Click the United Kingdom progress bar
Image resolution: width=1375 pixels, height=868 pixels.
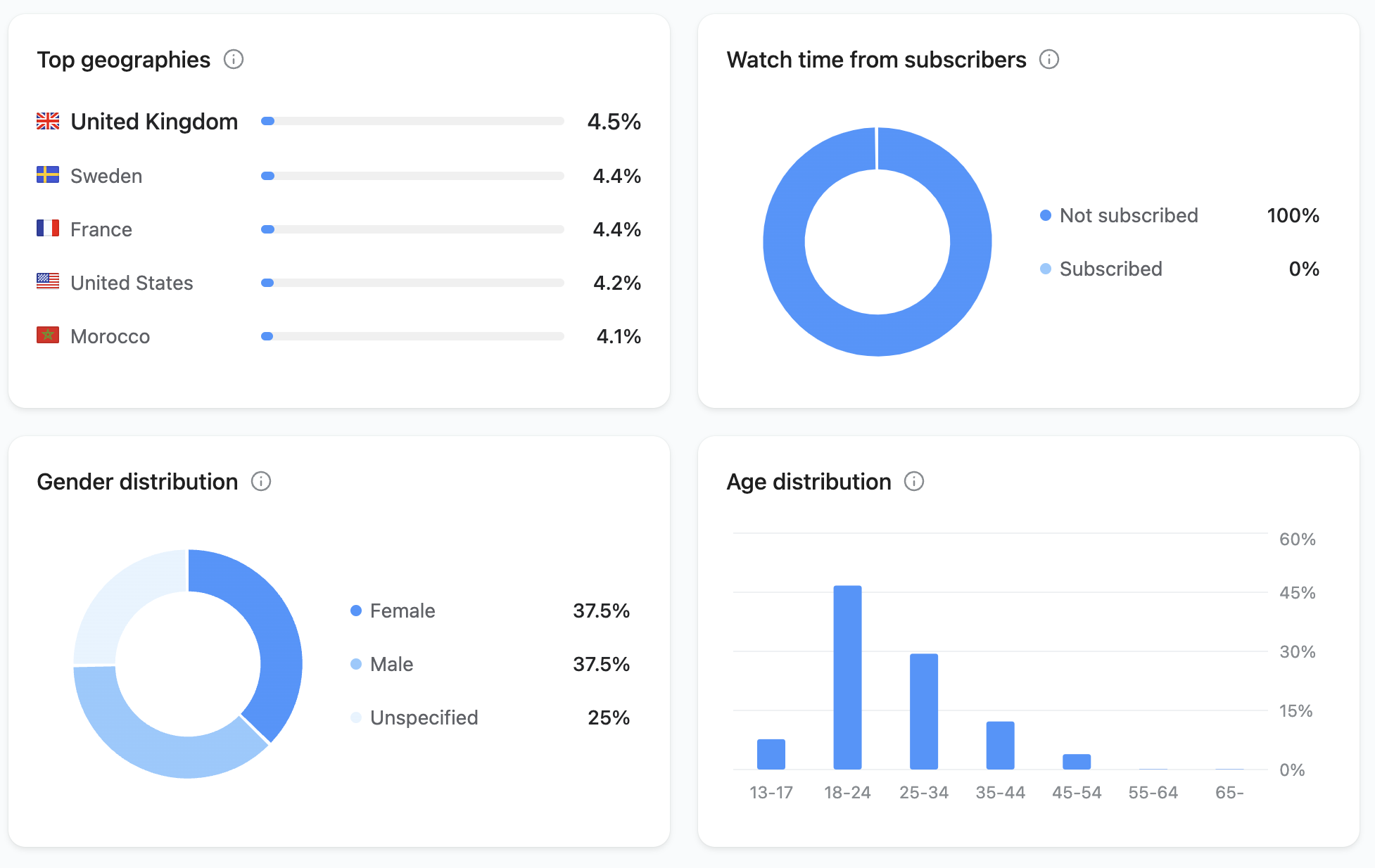tap(412, 122)
